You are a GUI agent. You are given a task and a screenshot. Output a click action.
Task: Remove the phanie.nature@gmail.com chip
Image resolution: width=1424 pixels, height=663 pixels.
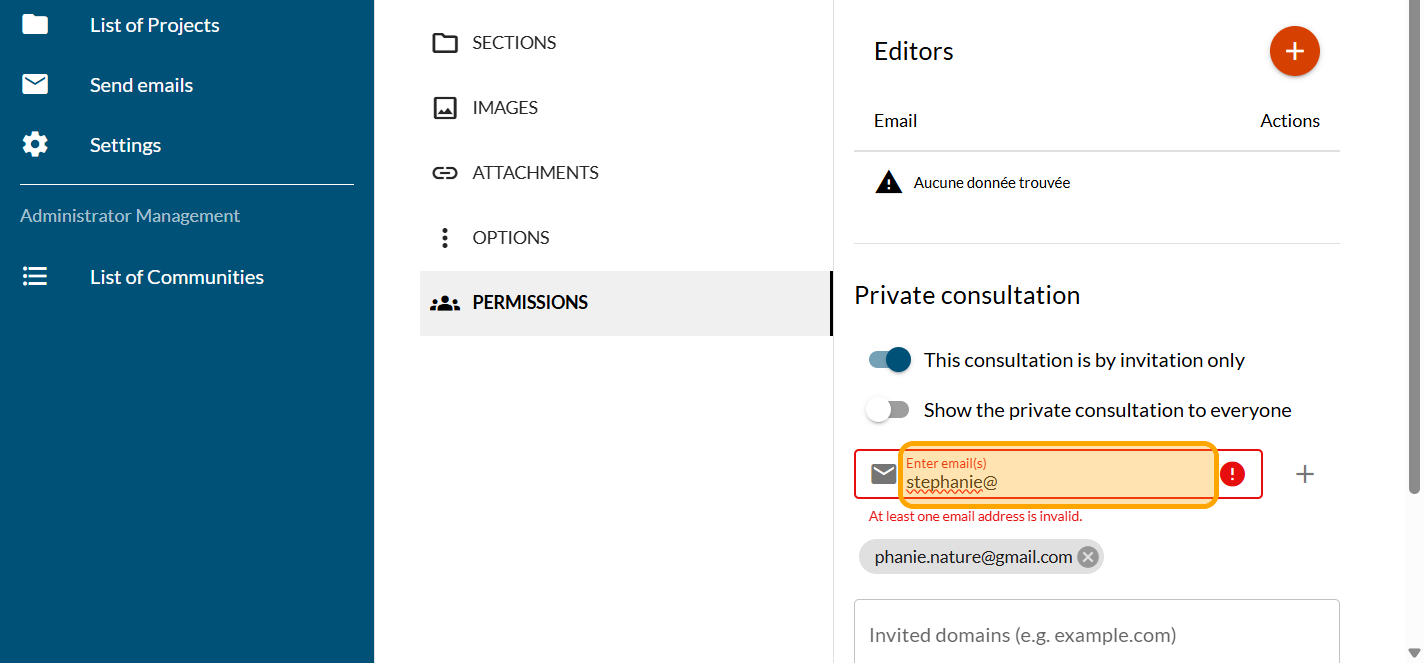tap(1088, 557)
